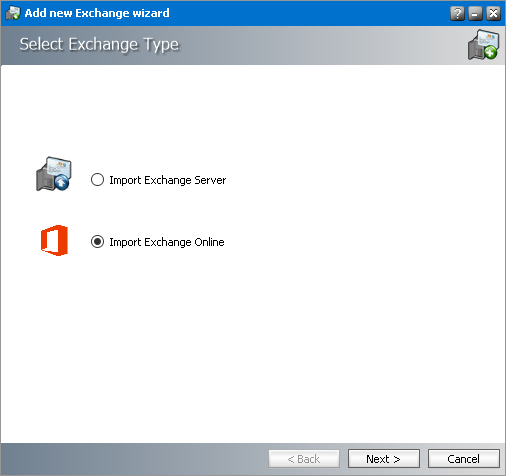This screenshot has width=506, height=476.
Task: Click the green plus badge on header icon
Action: pyautogui.click(x=490, y=52)
